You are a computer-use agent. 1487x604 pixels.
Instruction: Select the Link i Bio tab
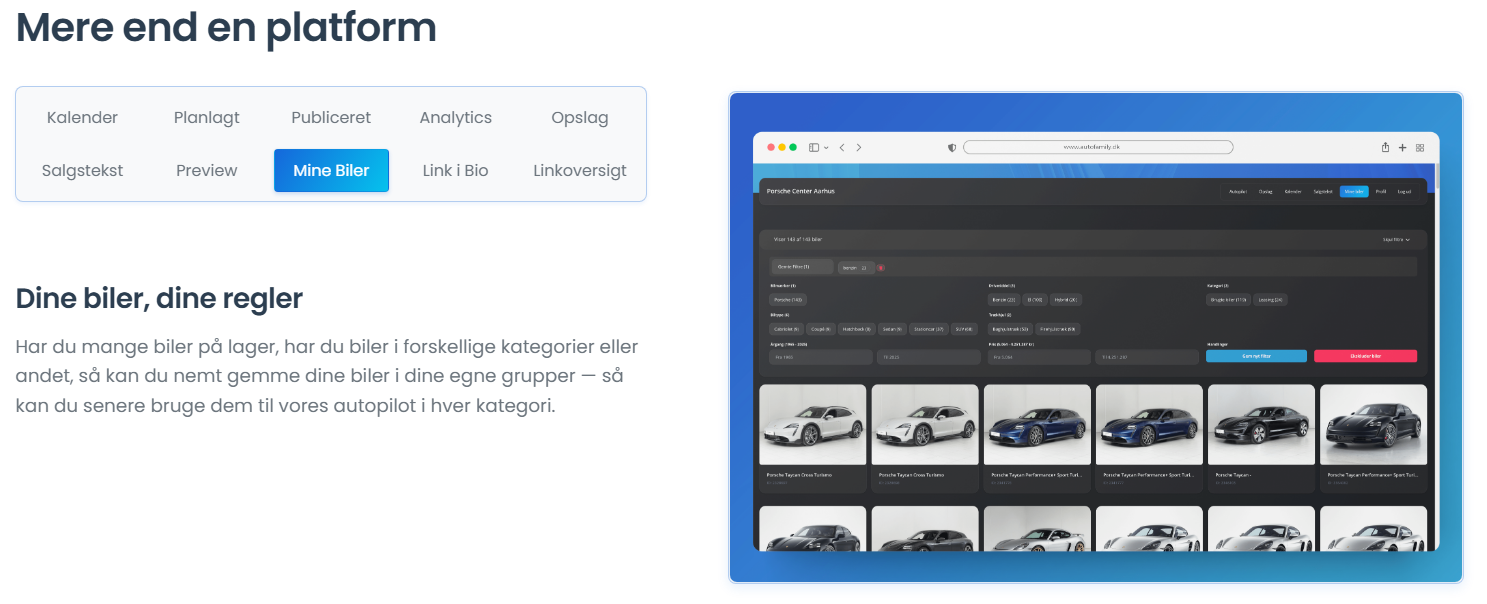coord(455,171)
